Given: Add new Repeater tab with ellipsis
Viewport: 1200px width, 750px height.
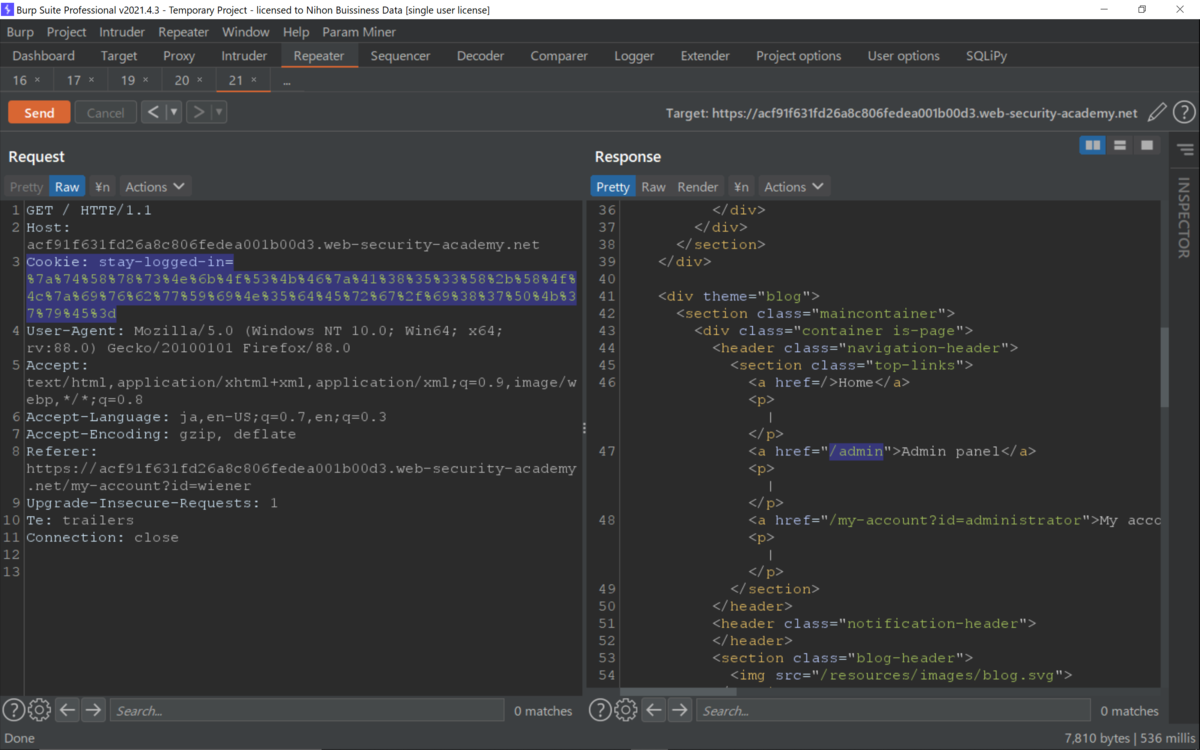Looking at the screenshot, I should click(x=286, y=80).
